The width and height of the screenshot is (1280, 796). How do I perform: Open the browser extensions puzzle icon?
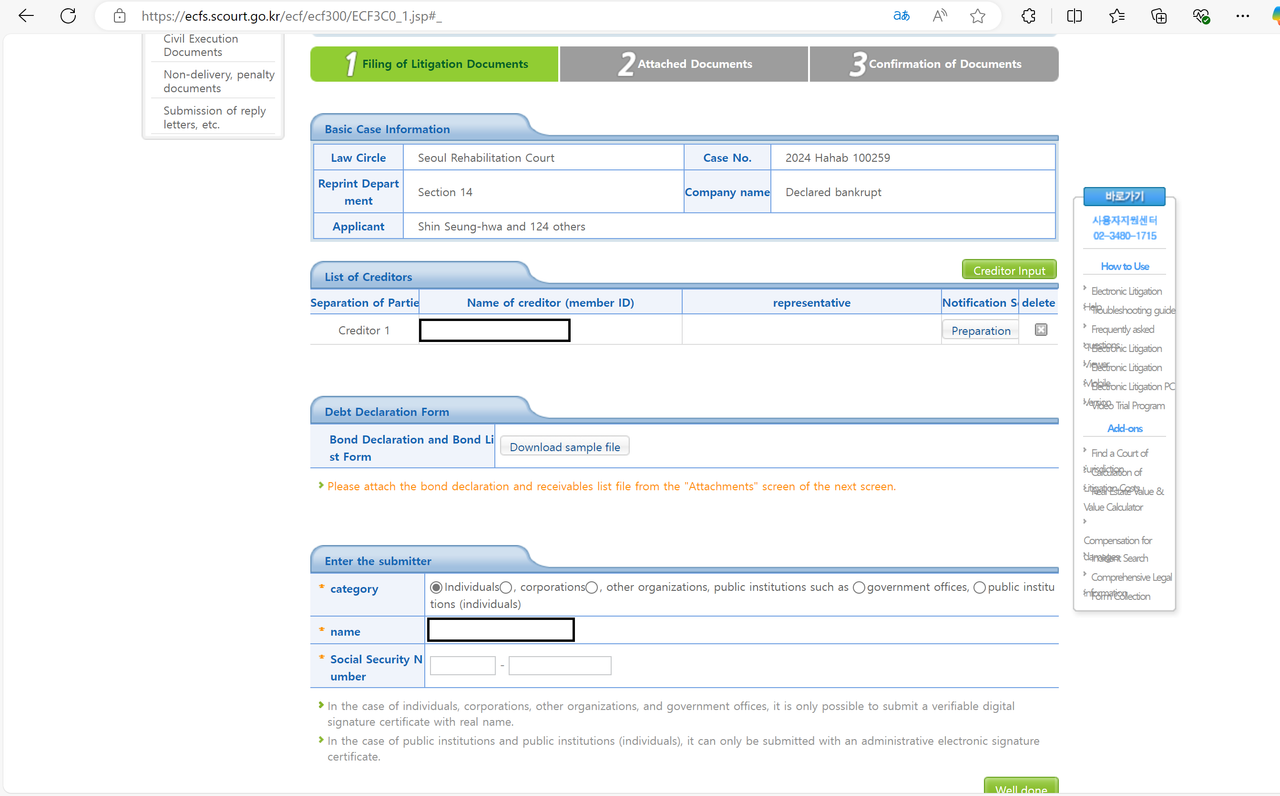1028,16
